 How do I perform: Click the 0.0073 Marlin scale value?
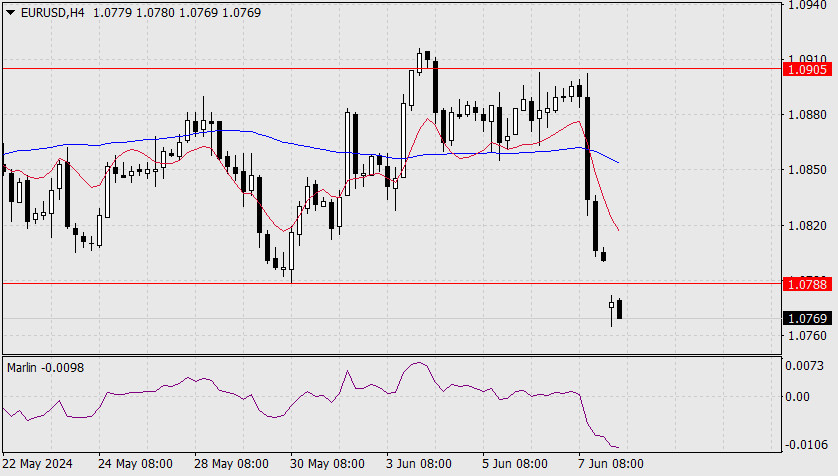(804, 366)
